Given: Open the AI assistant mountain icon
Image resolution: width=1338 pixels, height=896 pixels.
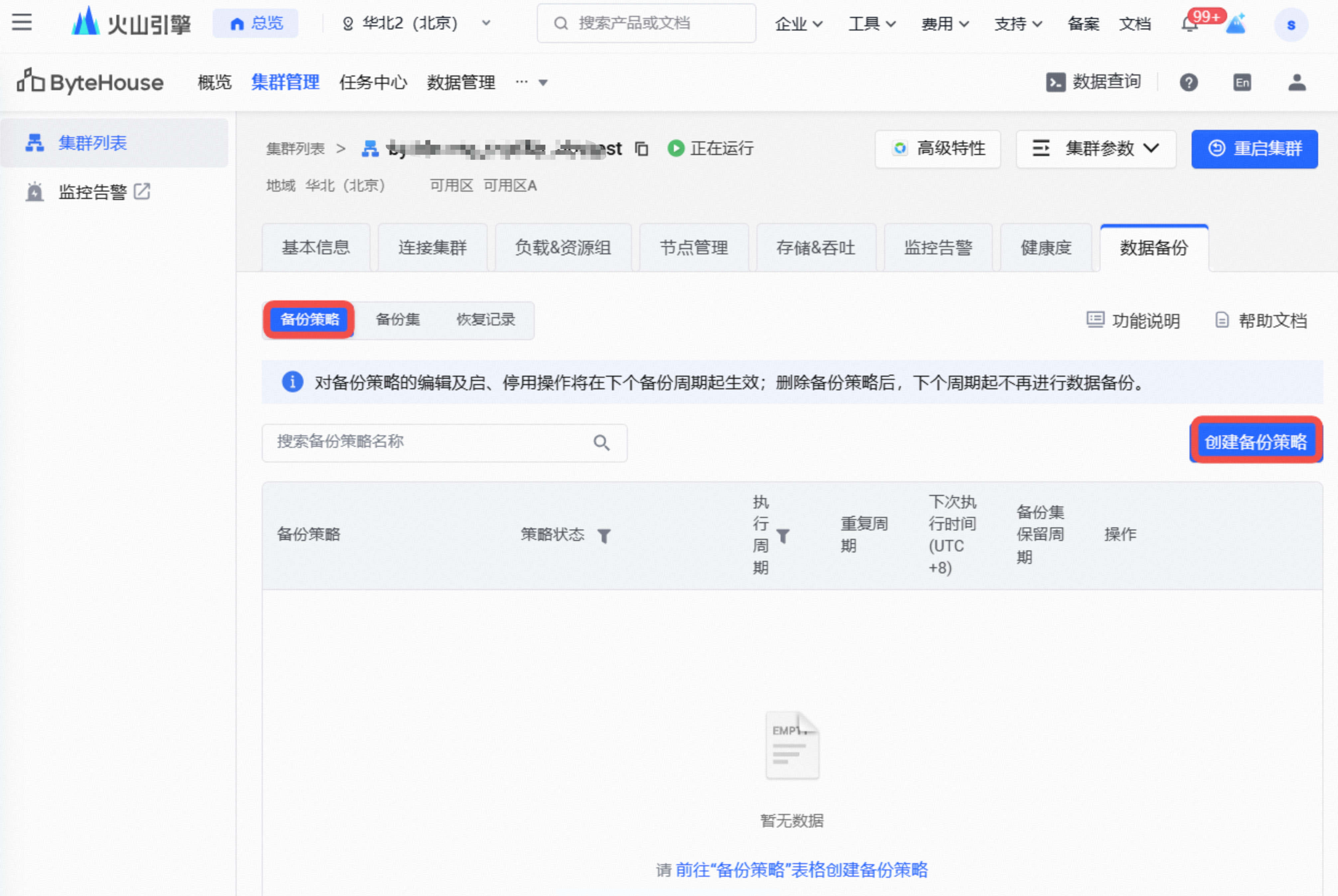Looking at the screenshot, I should (x=1236, y=24).
